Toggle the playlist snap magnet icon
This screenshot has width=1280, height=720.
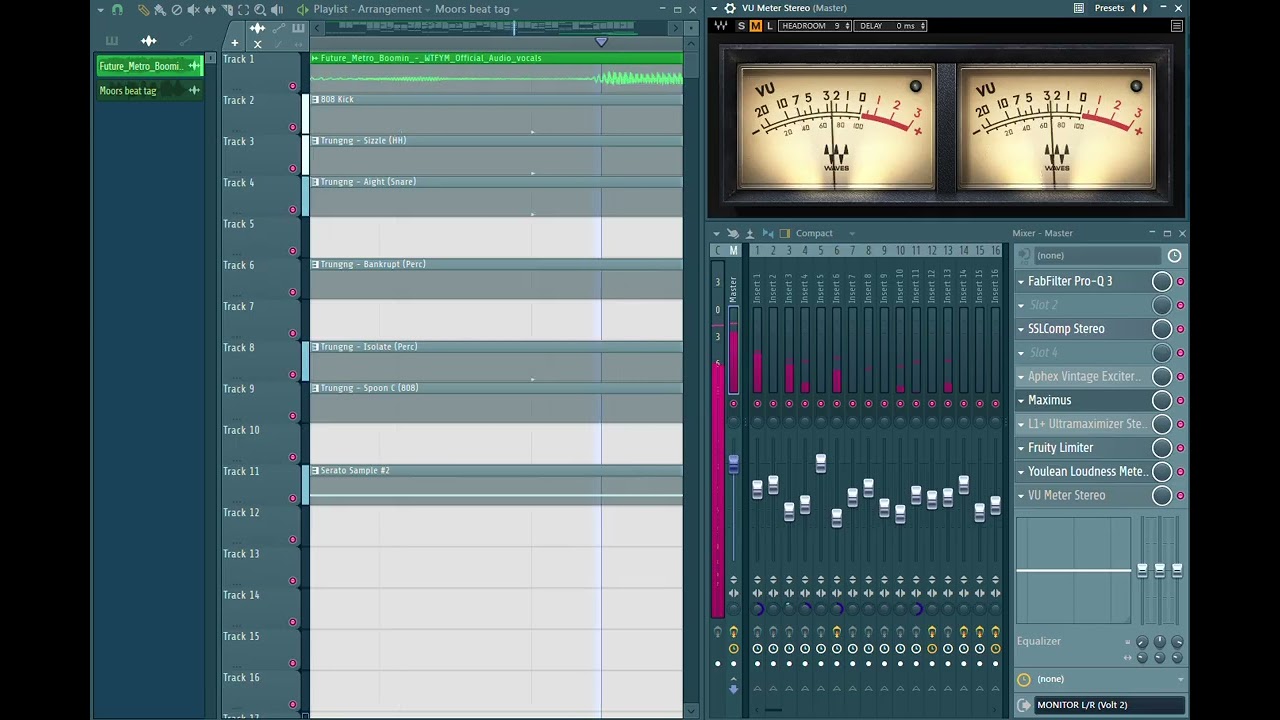tap(117, 10)
